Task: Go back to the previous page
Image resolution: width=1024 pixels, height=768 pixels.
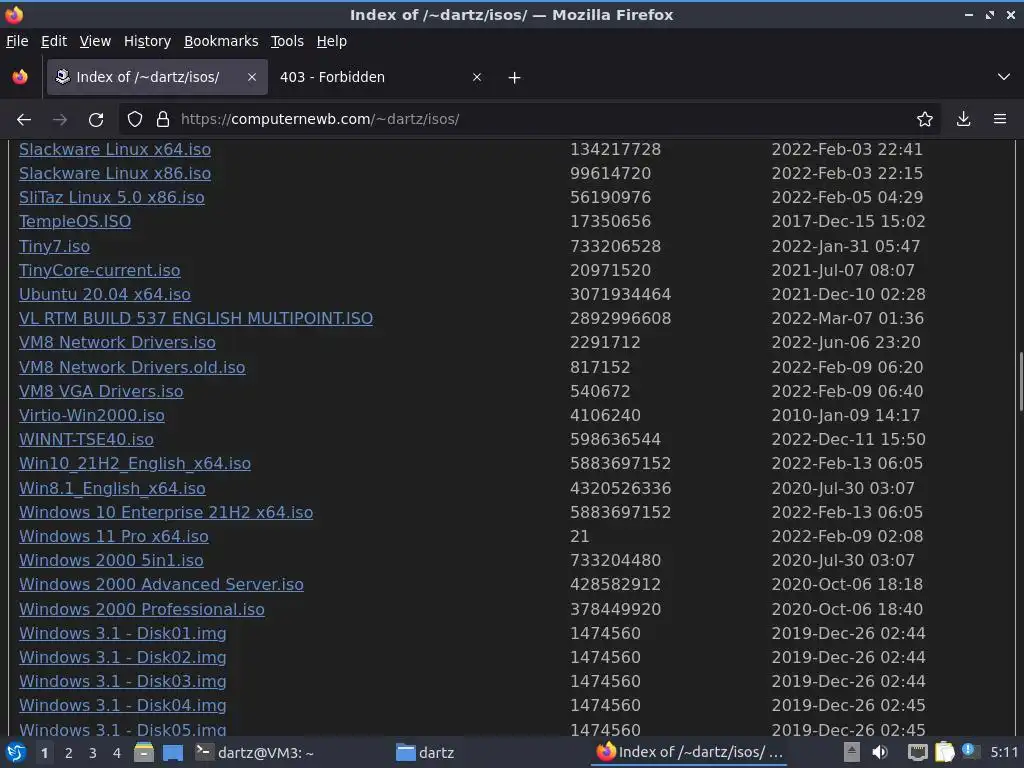Action: pos(24,120)
